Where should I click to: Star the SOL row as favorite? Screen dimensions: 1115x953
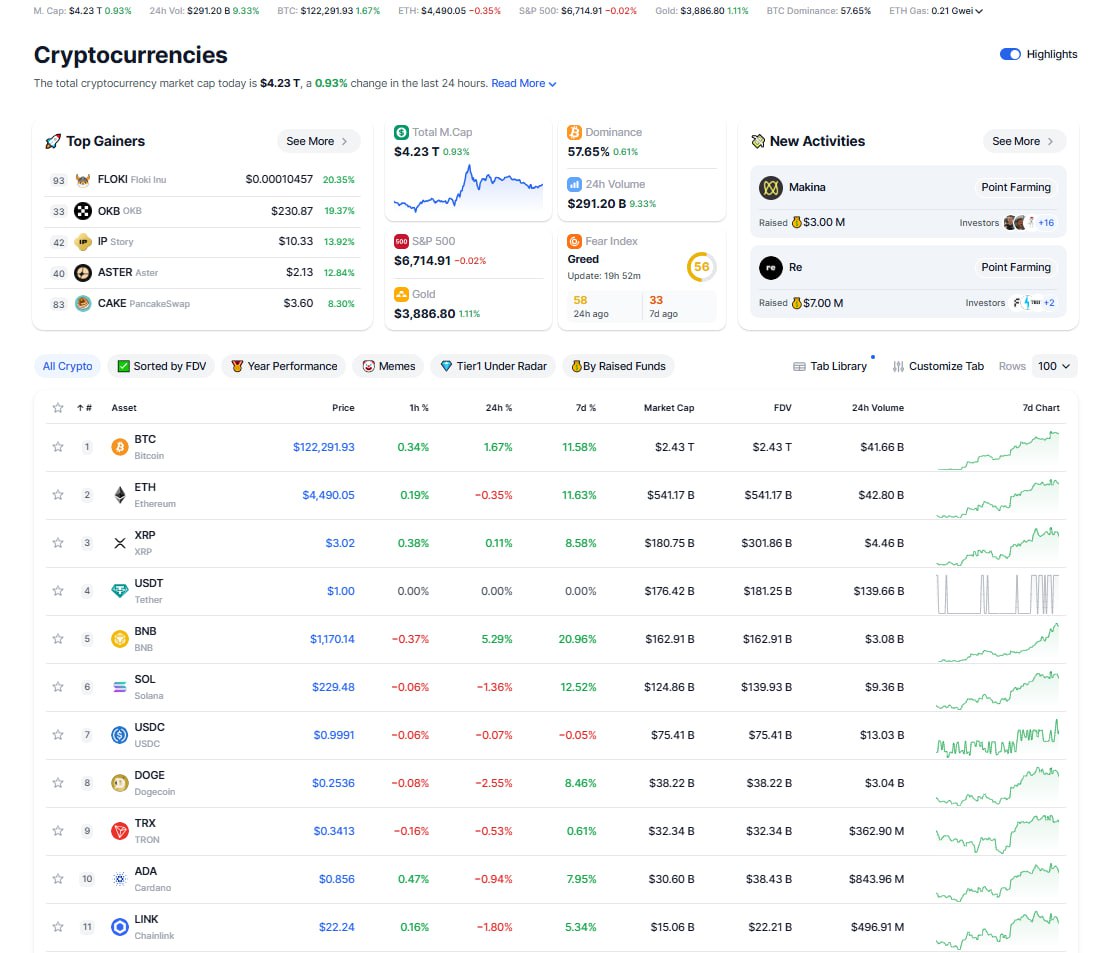(x=58, y=687)
